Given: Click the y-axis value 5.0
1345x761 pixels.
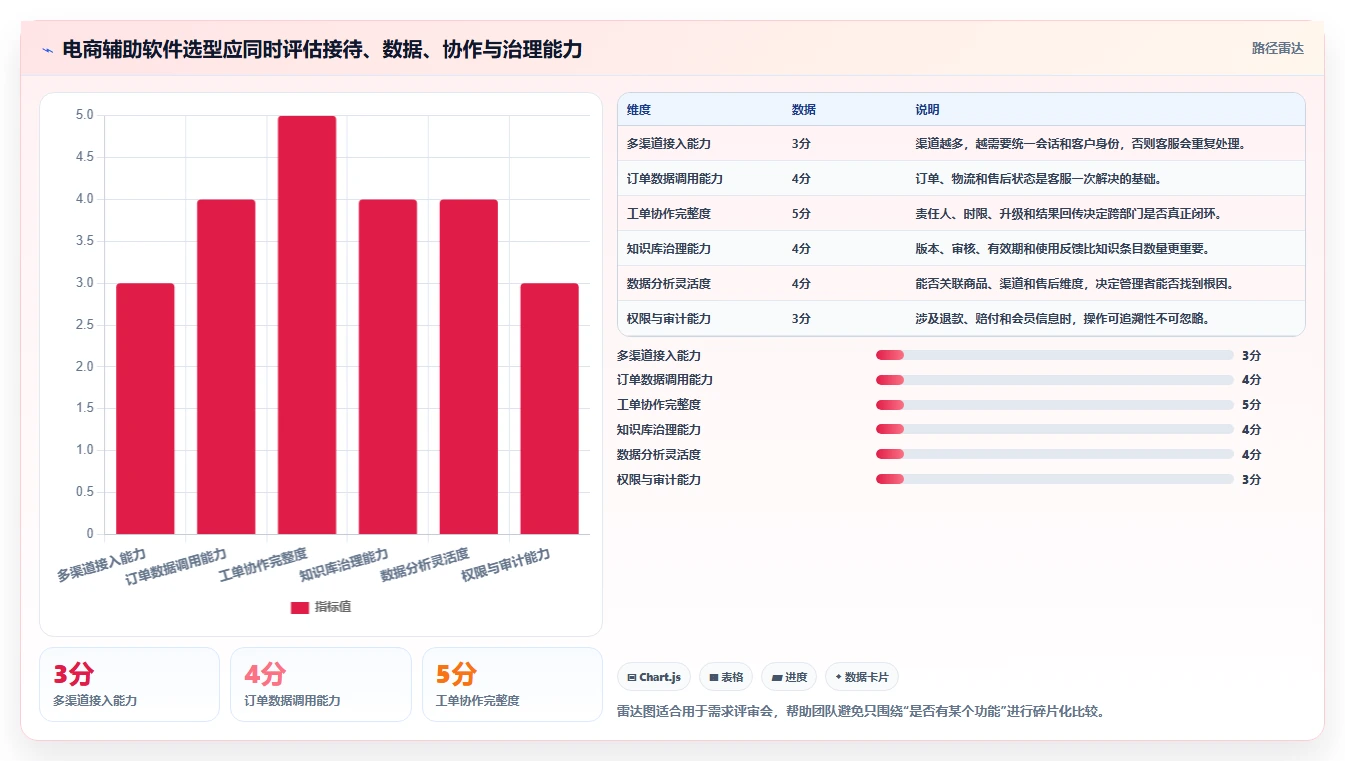Looking at the screenshot, I should [85, 115].
